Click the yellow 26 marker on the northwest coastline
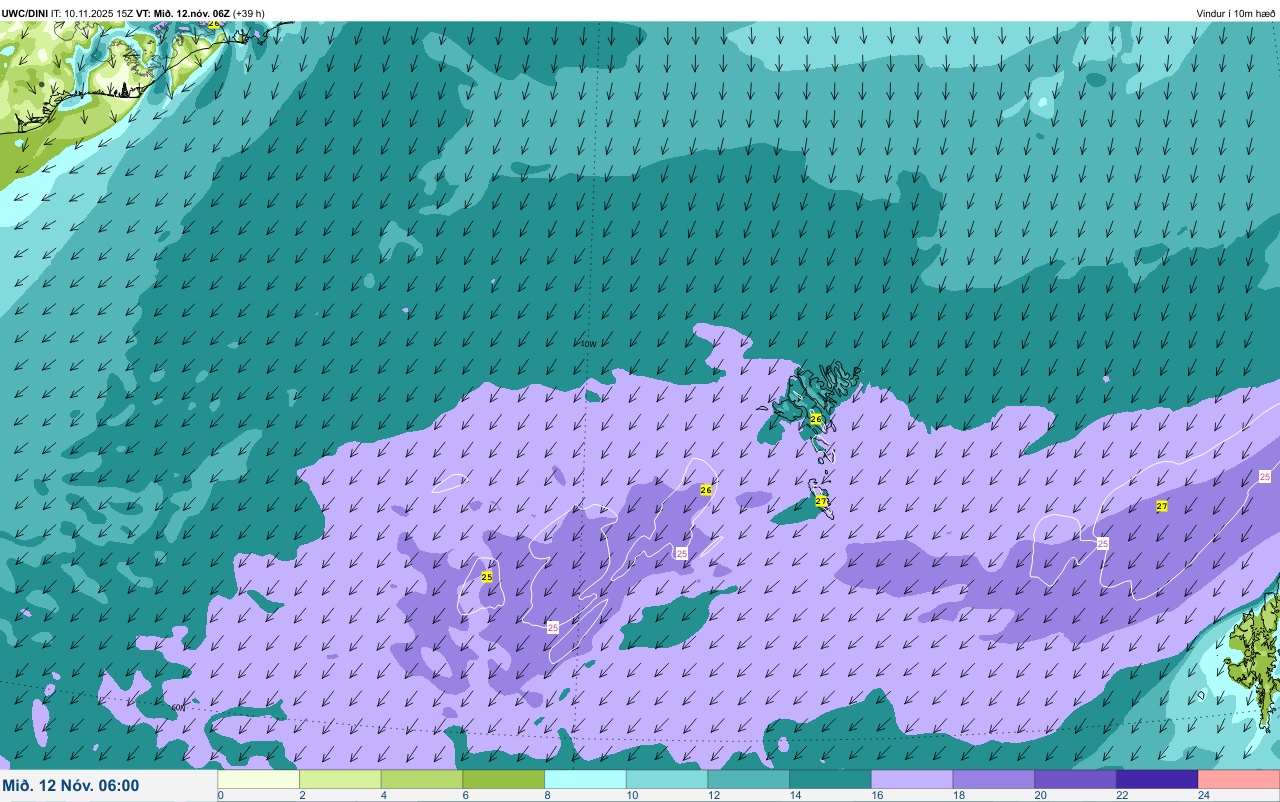This screenshot has width=1280, height=802. click(x=213, y=23)
